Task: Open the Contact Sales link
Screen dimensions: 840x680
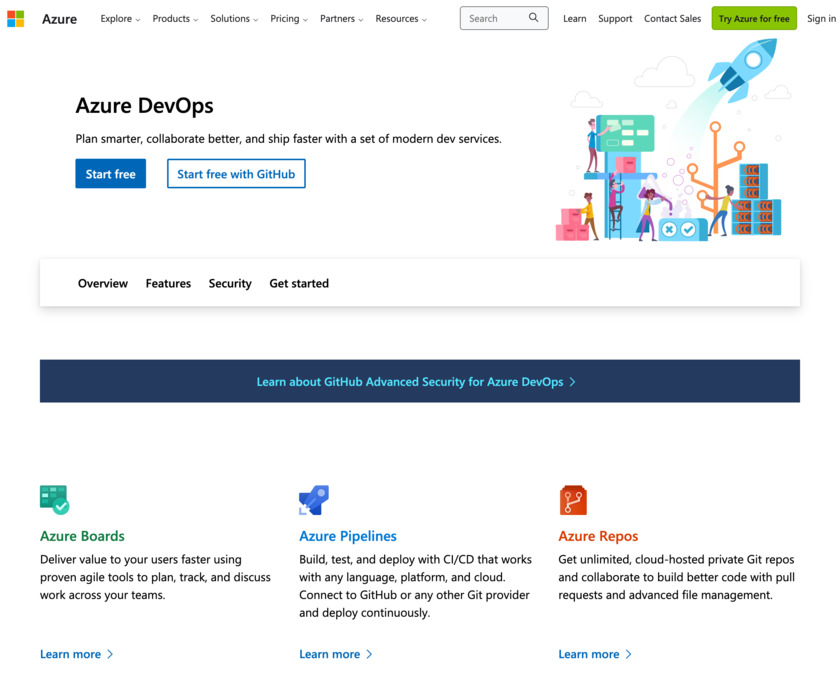Action: 672,19
